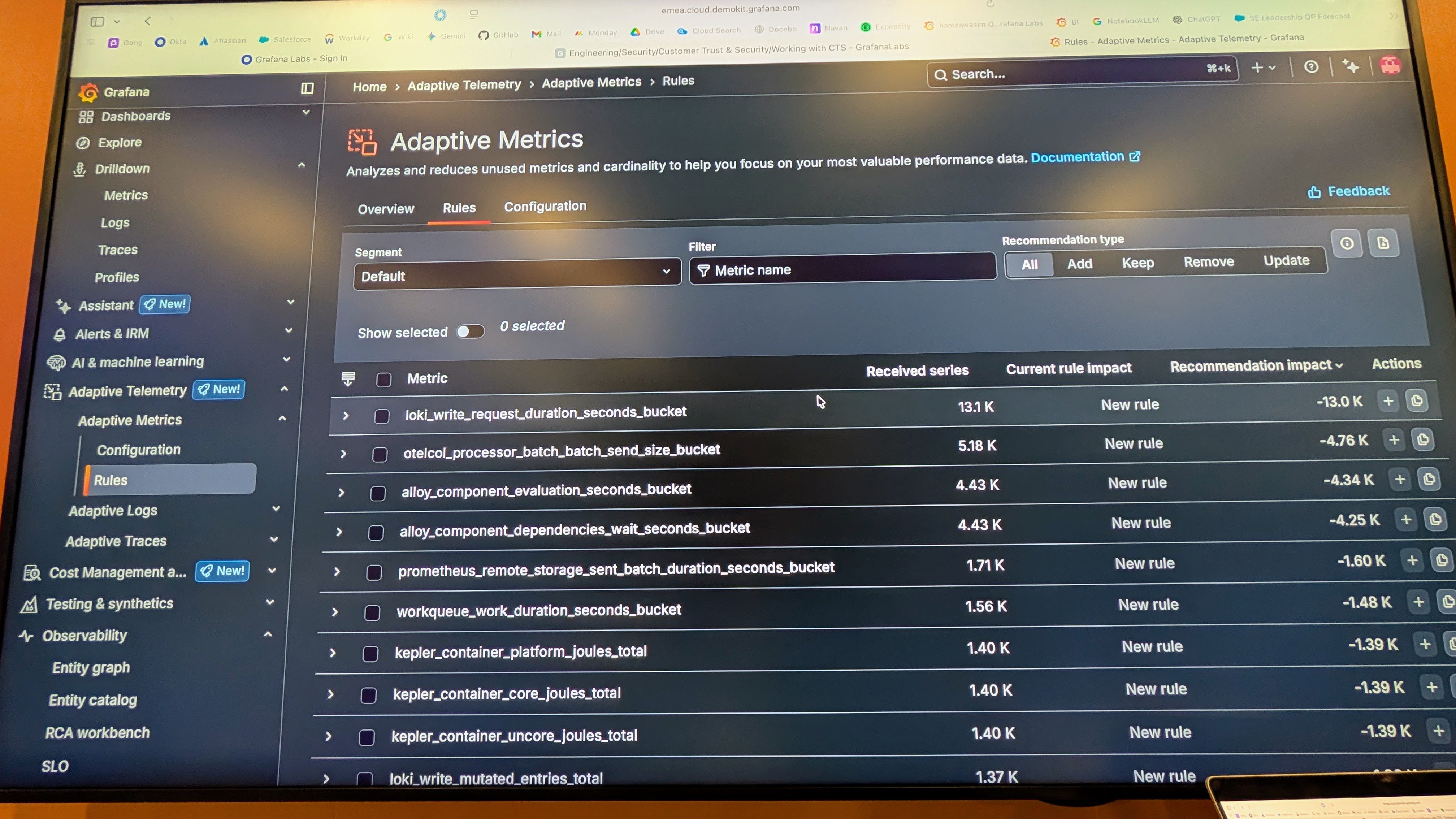
Task: Toggle the Show selected switch
Action: (x=470, y=331)
